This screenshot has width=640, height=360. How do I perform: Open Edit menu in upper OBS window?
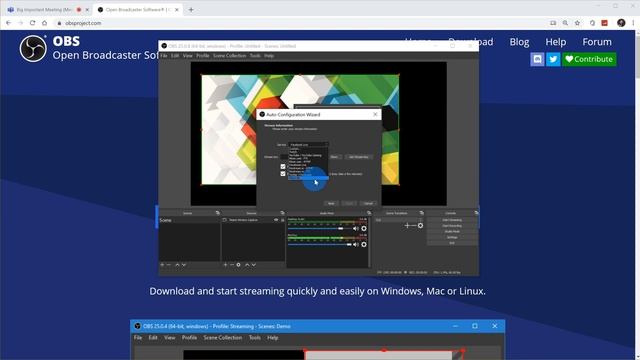(x=175, y=56)
